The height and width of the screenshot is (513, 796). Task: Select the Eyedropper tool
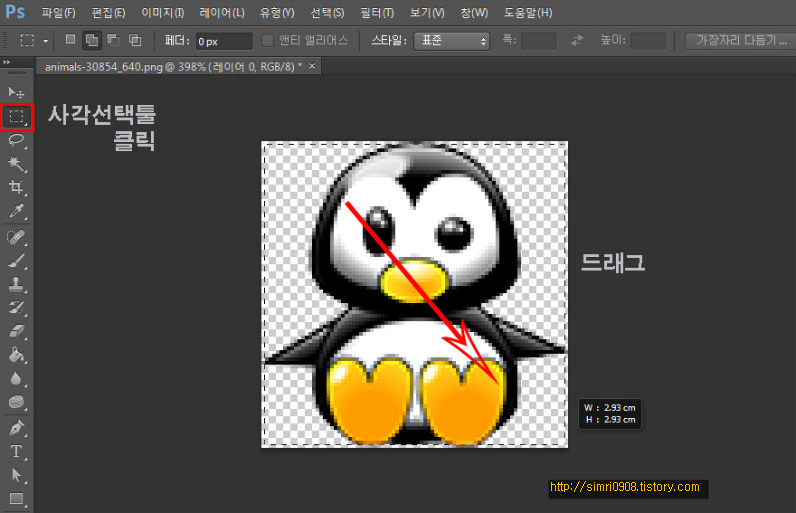click(x=16, y=210)
